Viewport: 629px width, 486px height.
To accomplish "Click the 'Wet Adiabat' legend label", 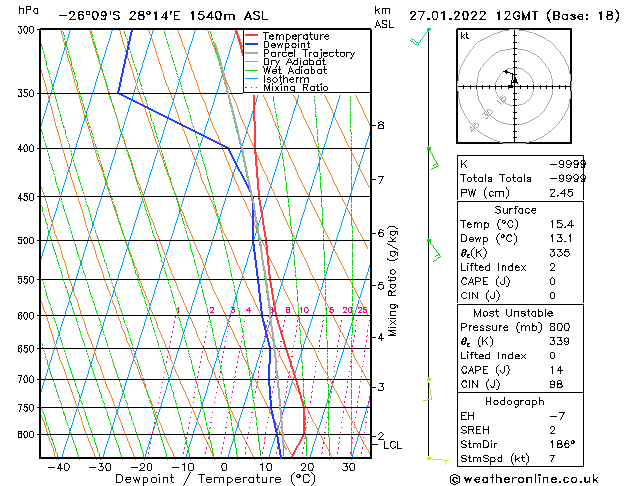I will pyautogui.click(x=295, y=70).
